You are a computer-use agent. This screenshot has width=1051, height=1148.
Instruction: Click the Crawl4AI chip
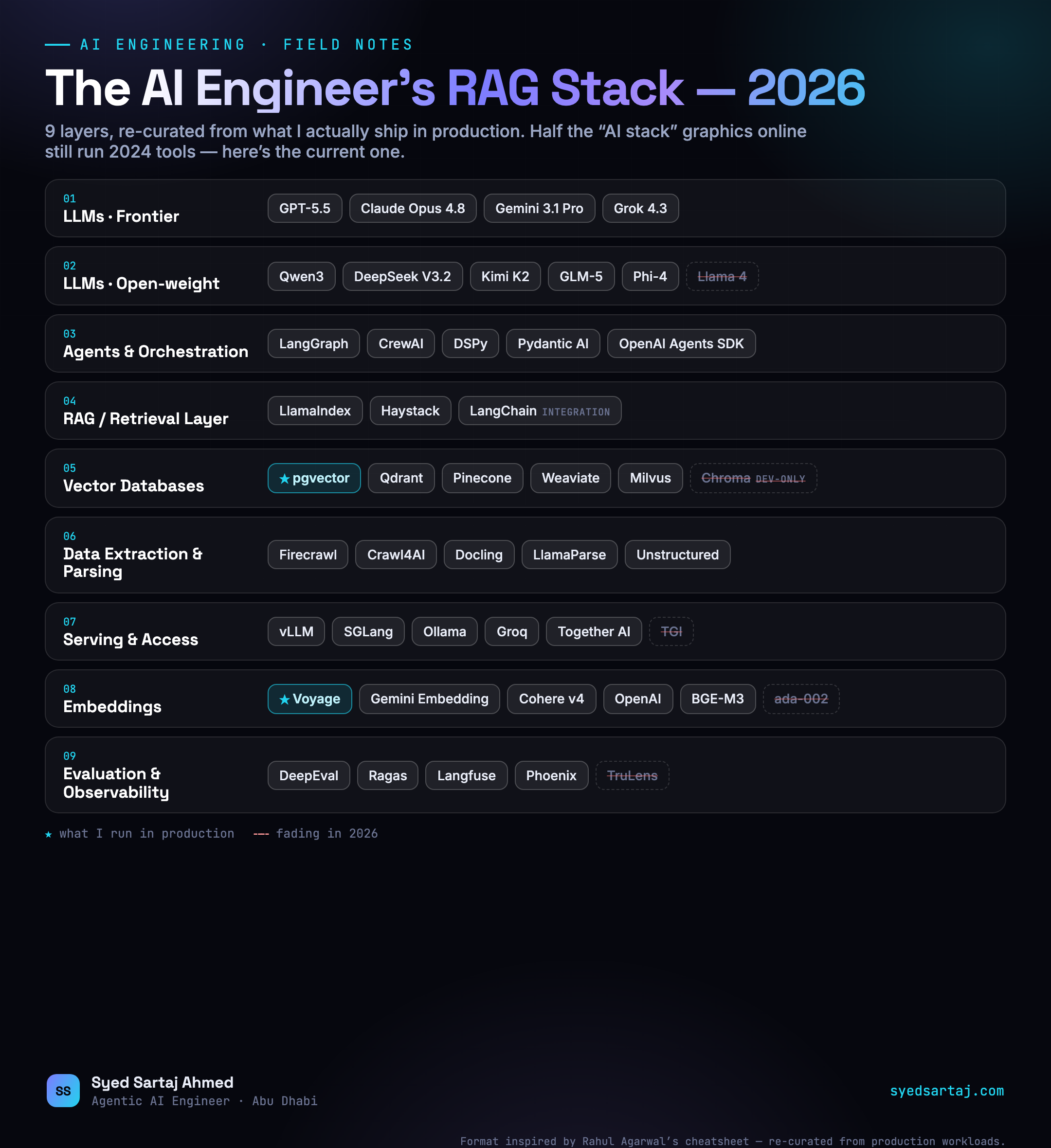tap(396, 555)
